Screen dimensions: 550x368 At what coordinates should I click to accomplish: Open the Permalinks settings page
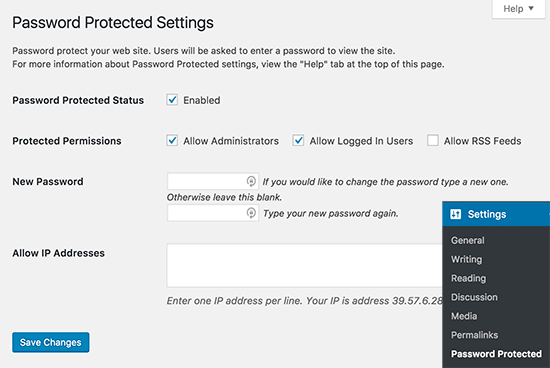[474, 335]
